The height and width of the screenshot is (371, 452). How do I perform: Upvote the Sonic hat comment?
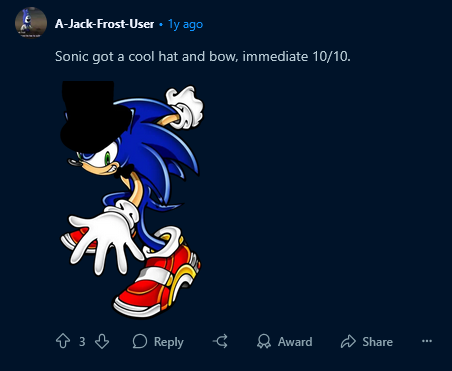(x=63, y=341)
